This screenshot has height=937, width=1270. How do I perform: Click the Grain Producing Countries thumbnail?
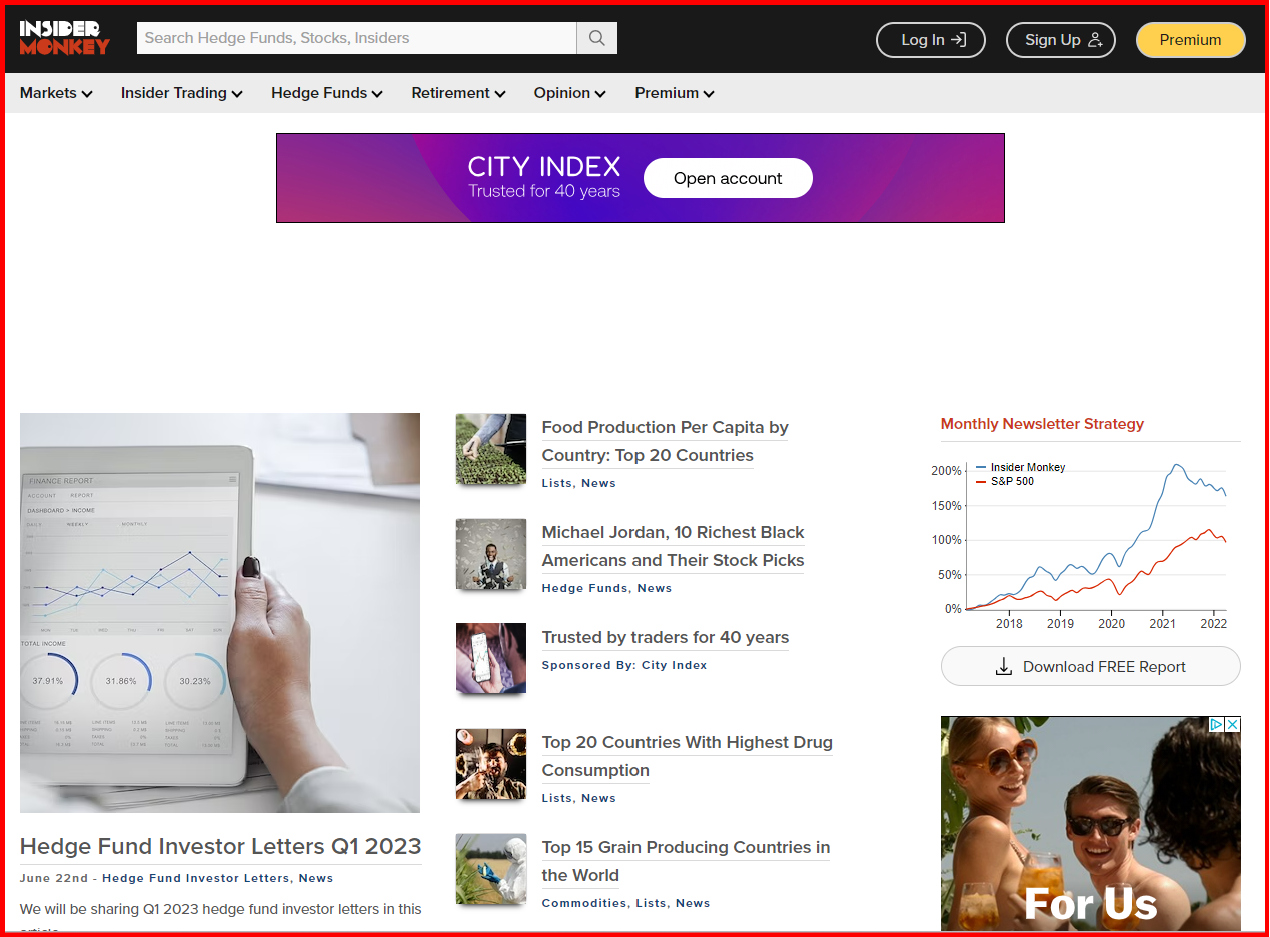click(491, 869)
